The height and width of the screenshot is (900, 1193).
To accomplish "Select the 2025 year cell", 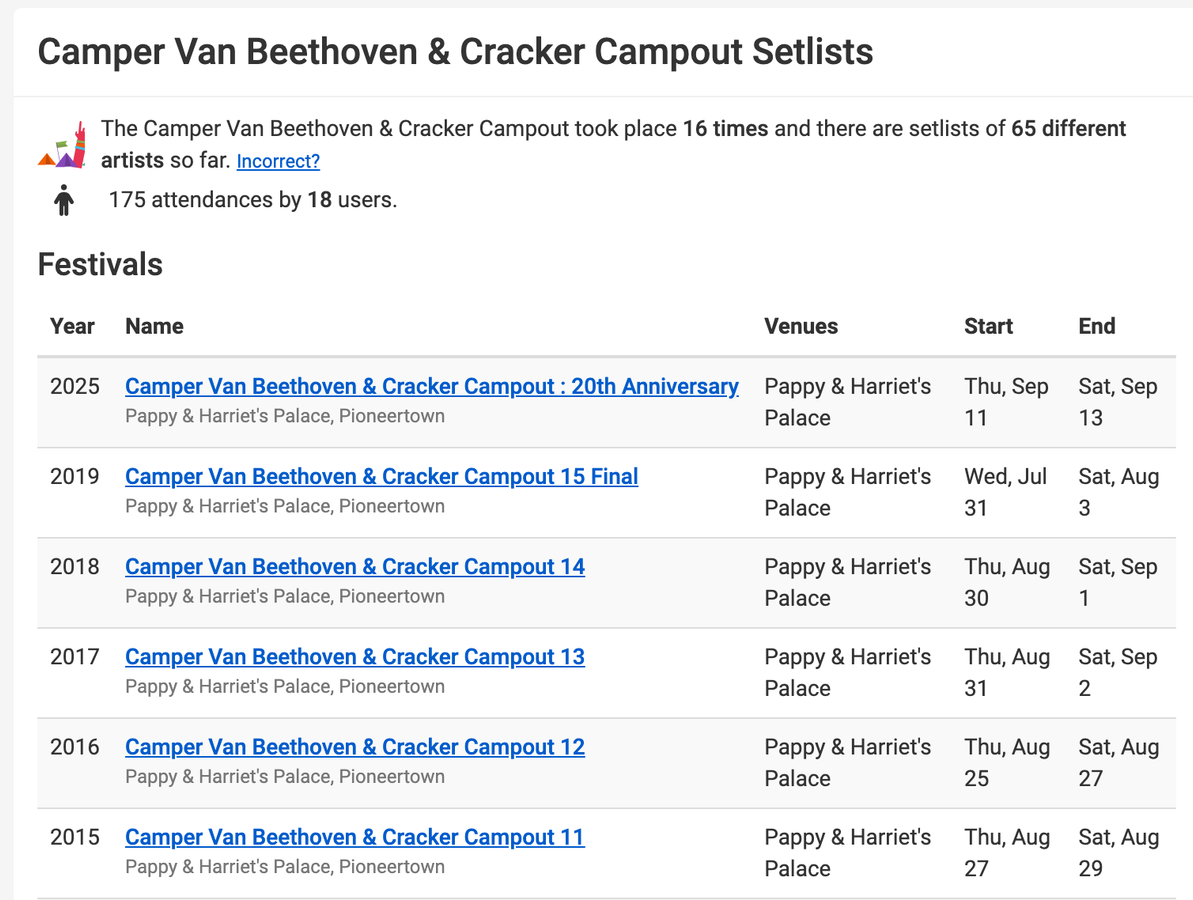I will pyautogui.click(x=75, y=386).
